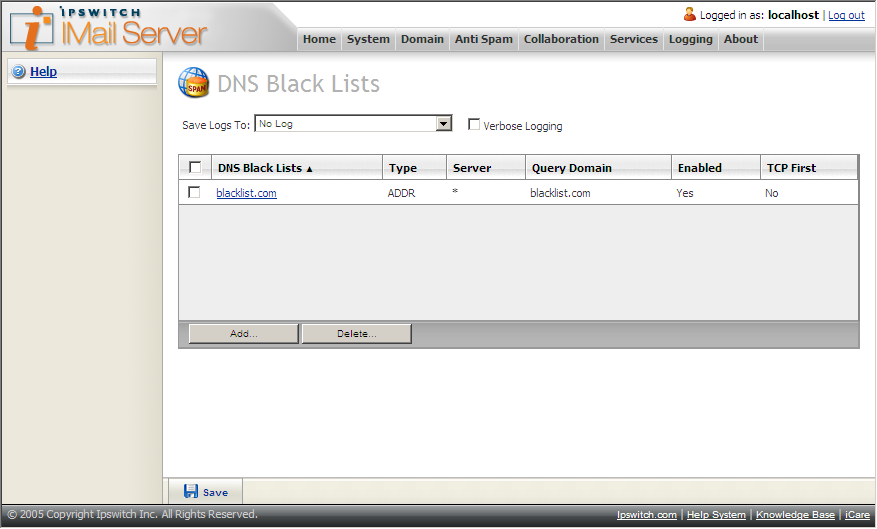The image size is (877, 529).
Task: Open the Knowledge Base footer link
Action: [795, 515]
